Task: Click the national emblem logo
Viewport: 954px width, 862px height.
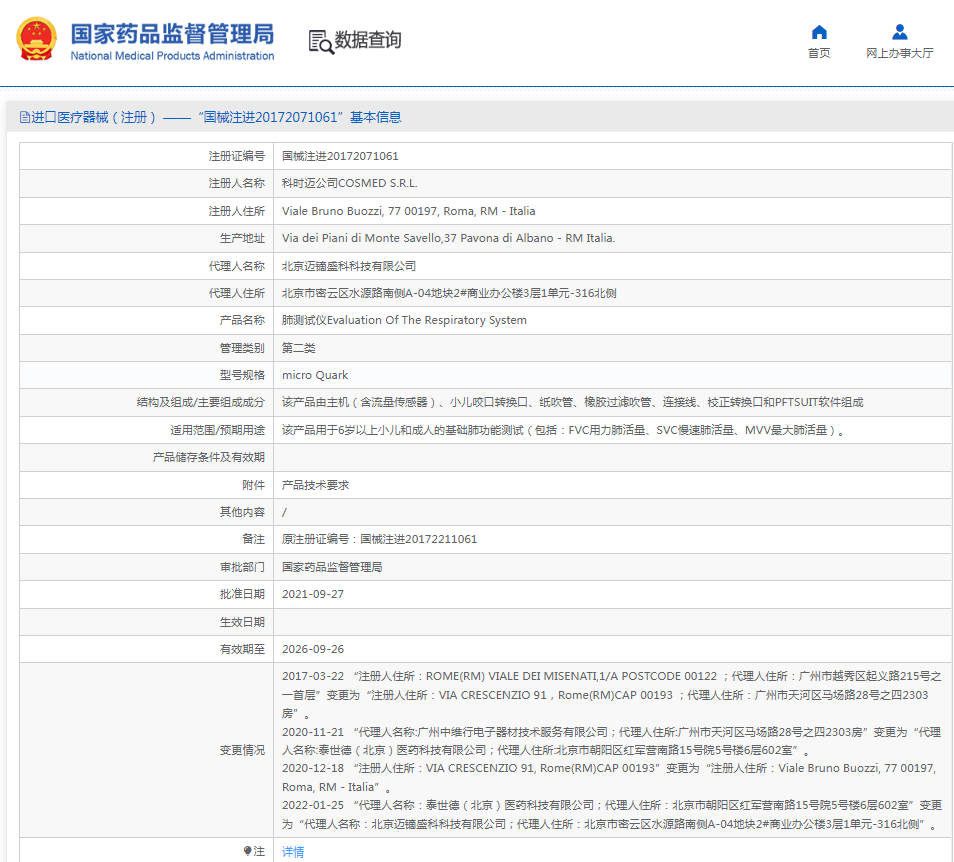Action: click(37, 39)
